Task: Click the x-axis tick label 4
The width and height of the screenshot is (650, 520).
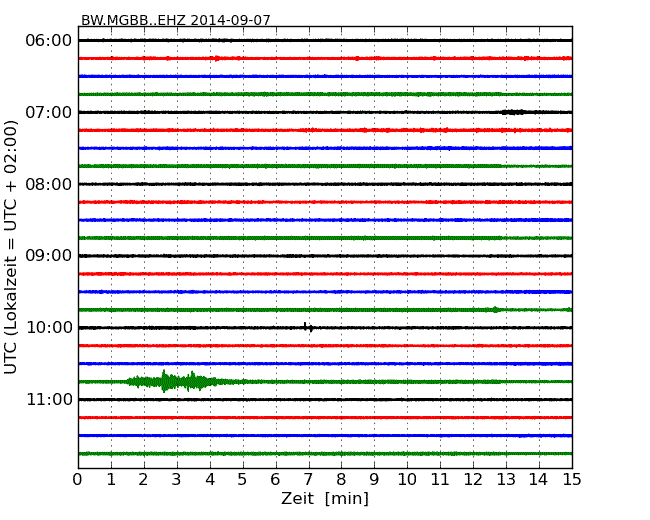Action: click(210, 480)
